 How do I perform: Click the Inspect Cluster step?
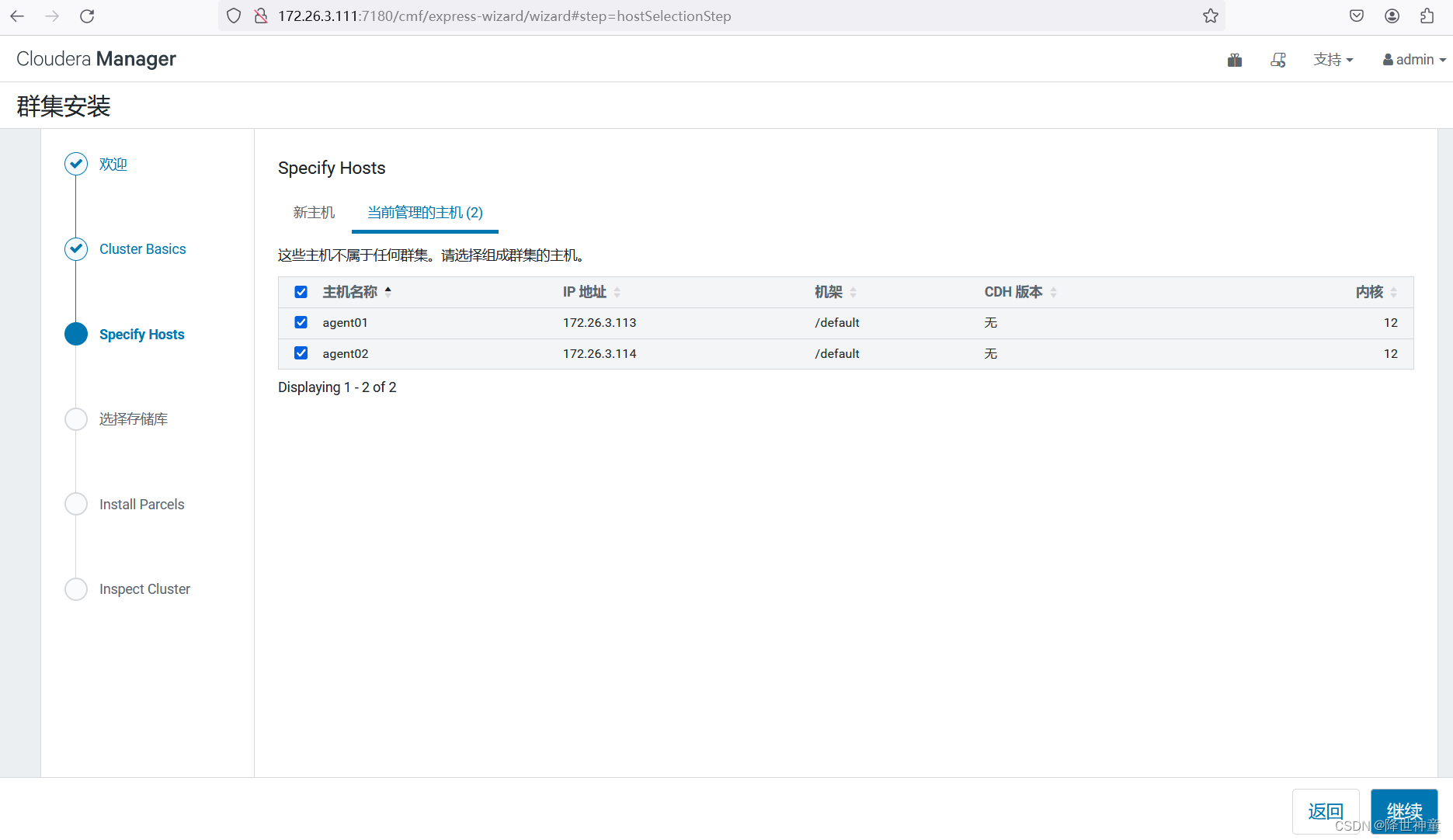point(144,589)
